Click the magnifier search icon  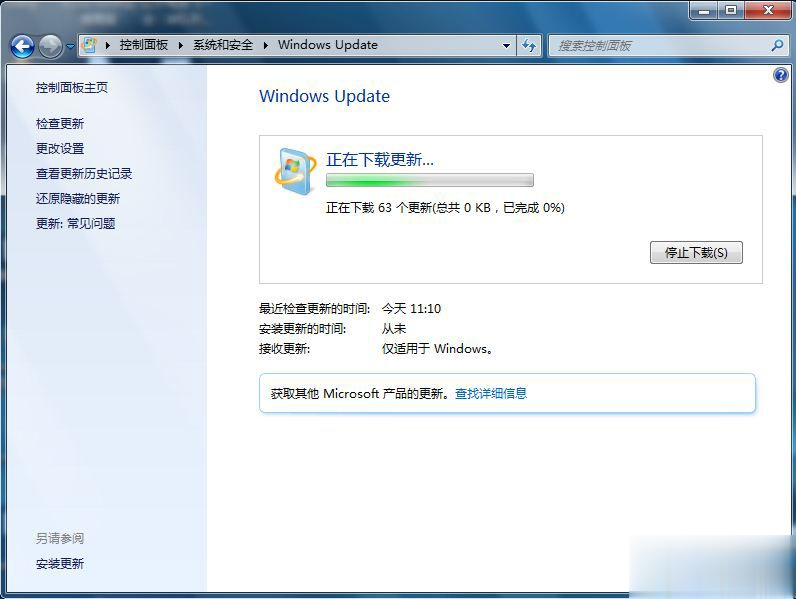777,46
